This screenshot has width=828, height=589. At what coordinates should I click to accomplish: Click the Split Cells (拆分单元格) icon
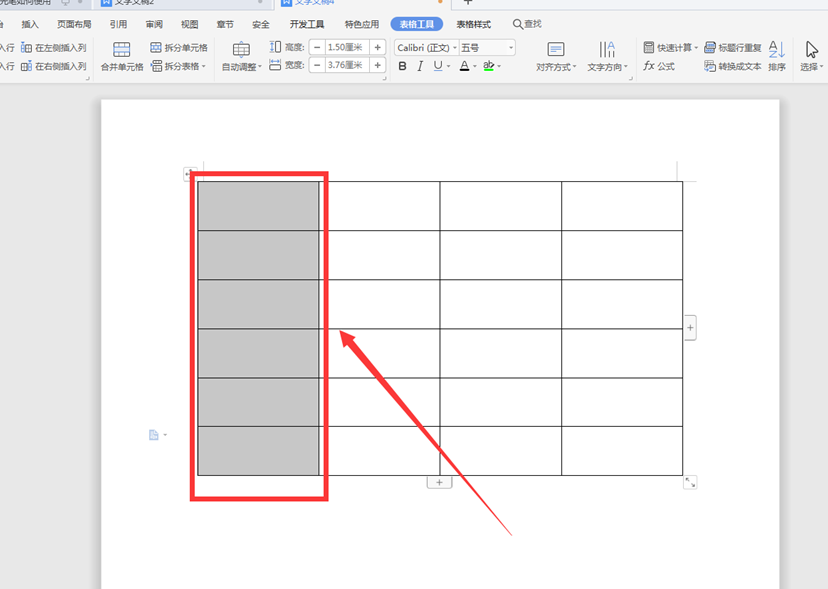(x=155, y=48)
